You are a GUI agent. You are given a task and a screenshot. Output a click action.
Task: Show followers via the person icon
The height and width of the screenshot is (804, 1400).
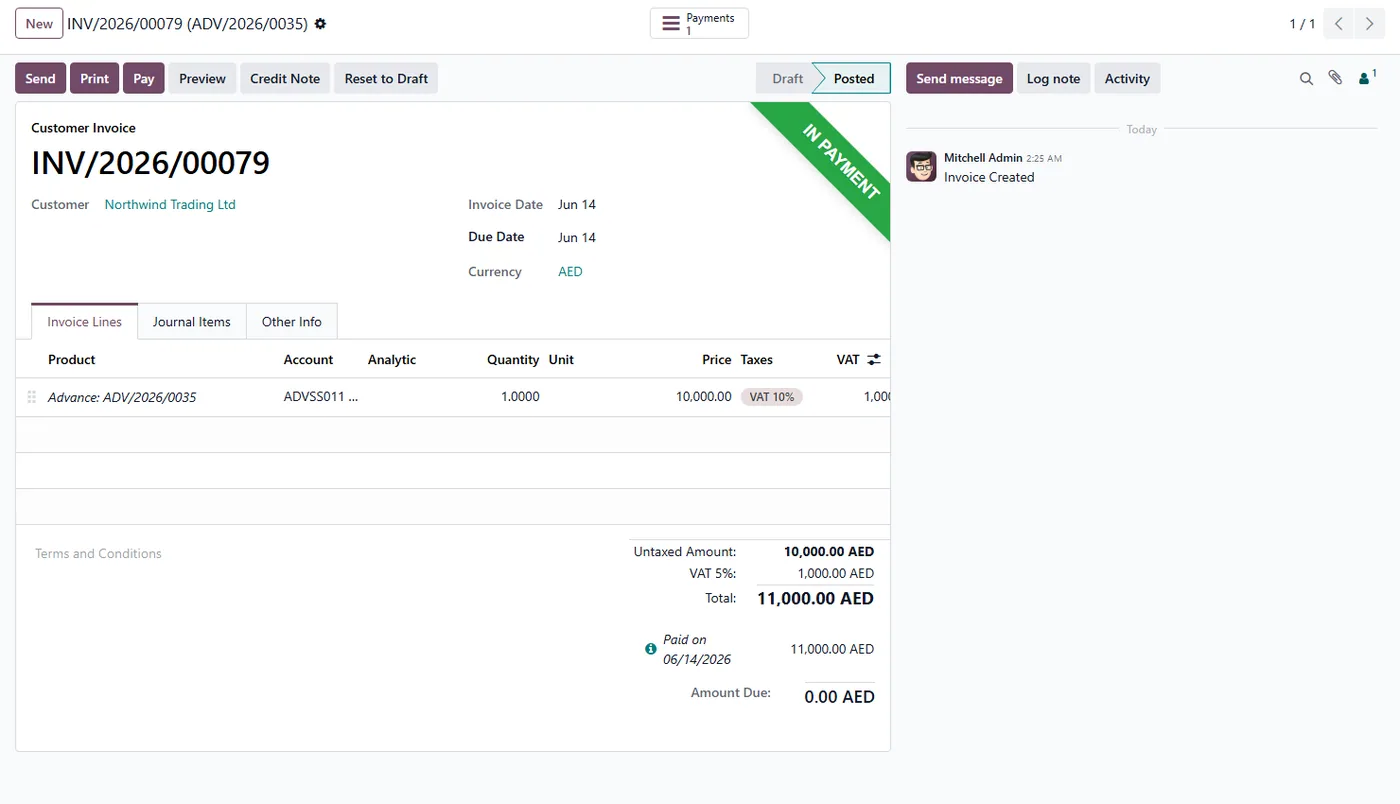[1367, 78]
